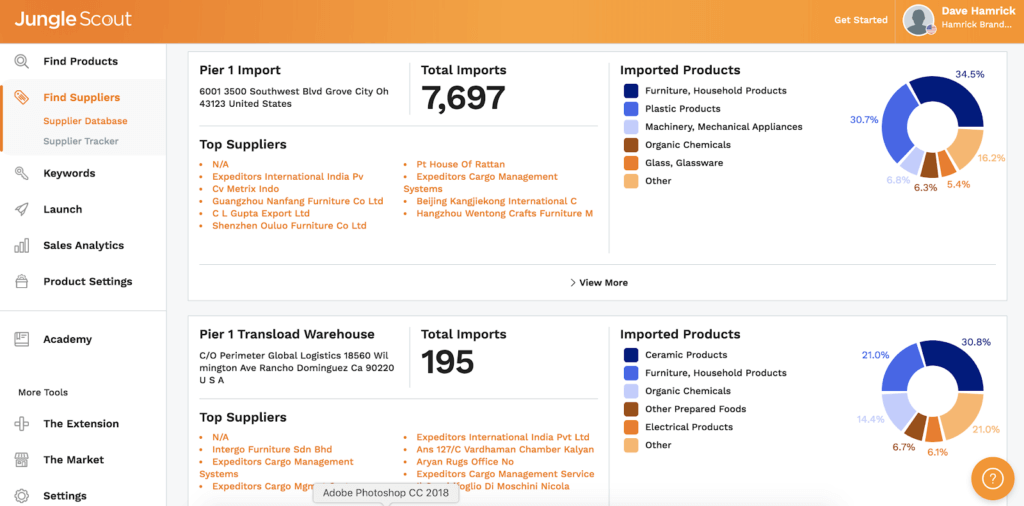Click the Sales Analytics bar chart icon
Screen dimensions: 1024x506
[x=21, y=245]
